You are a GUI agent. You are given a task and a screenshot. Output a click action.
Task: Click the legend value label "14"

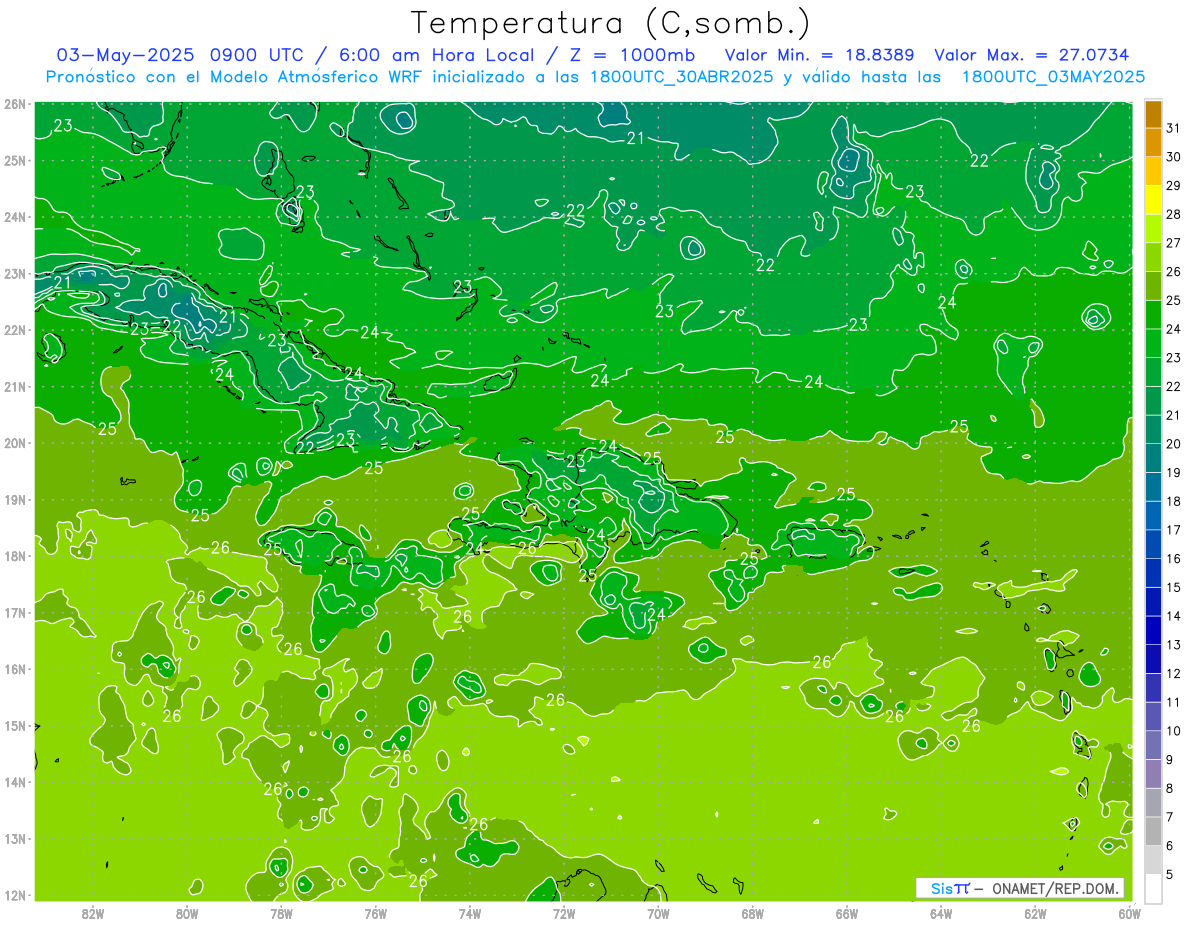tap(1174, 616)
